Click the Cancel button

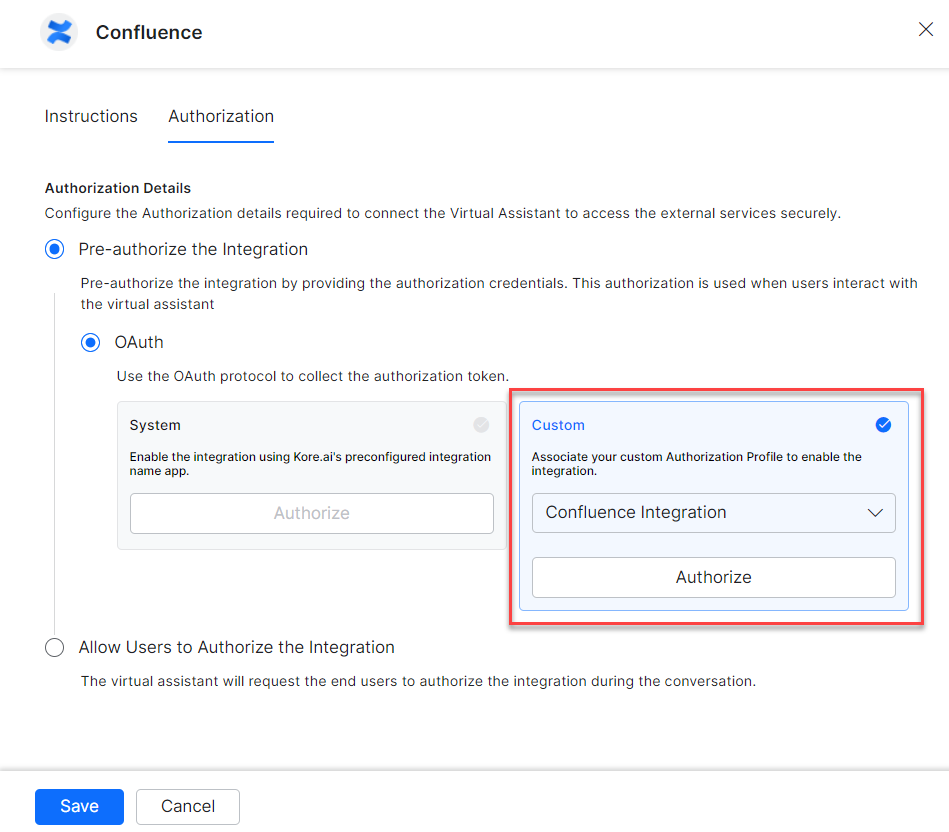point(188,806)
